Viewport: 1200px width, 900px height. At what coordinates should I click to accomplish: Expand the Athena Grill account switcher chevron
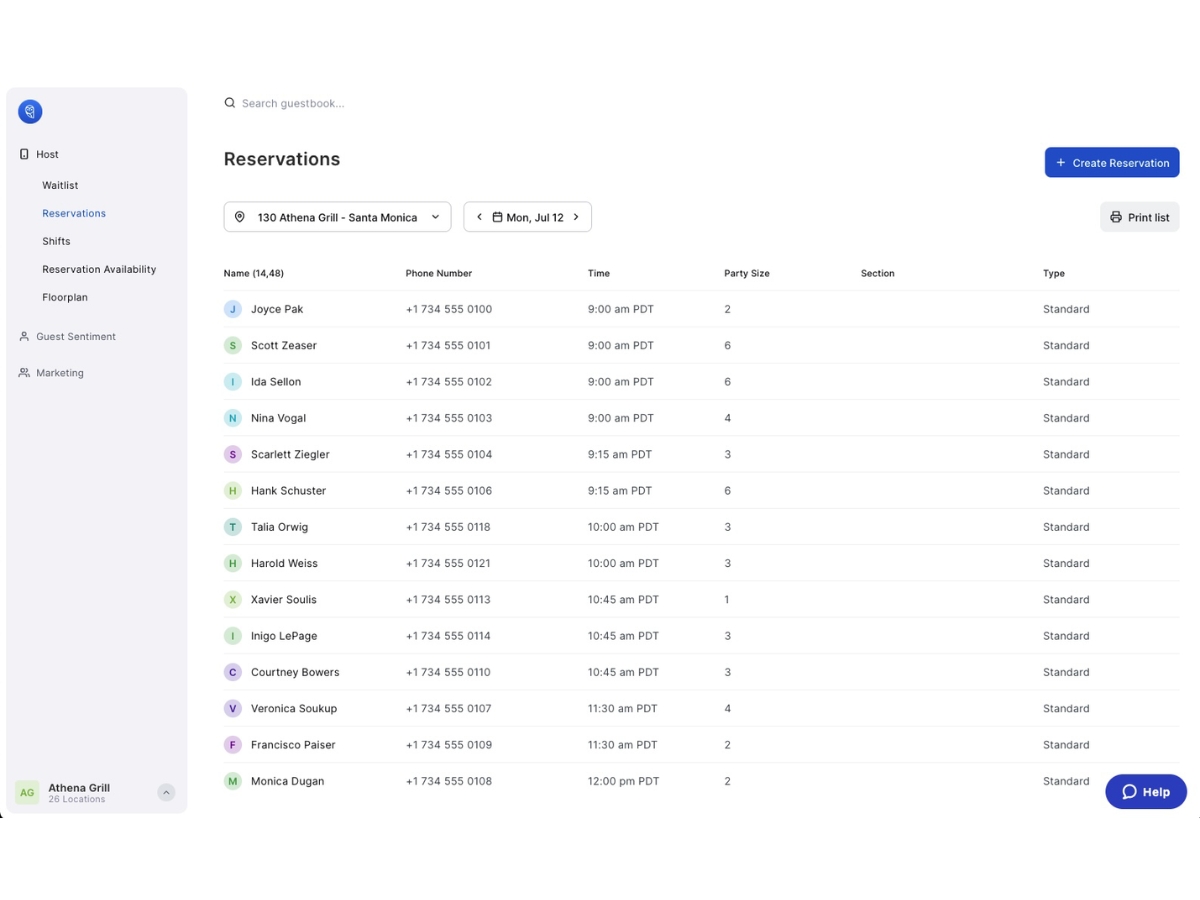pyautogui.click(x=167, y=793)
